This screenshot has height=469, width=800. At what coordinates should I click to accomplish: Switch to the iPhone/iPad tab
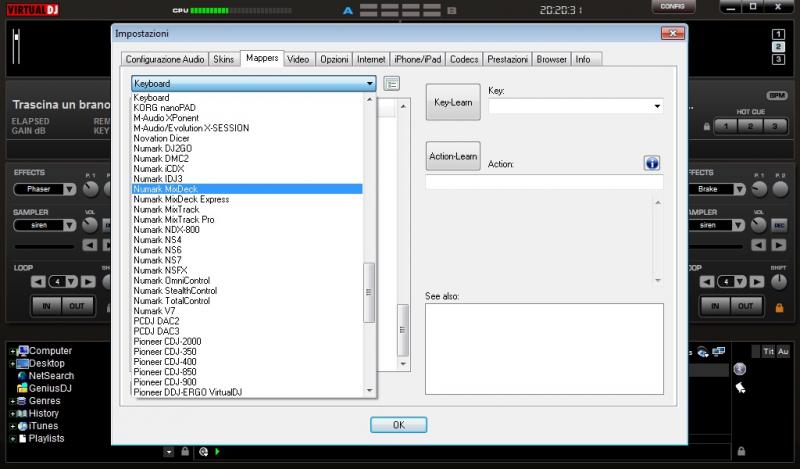(x=418, y=59)
